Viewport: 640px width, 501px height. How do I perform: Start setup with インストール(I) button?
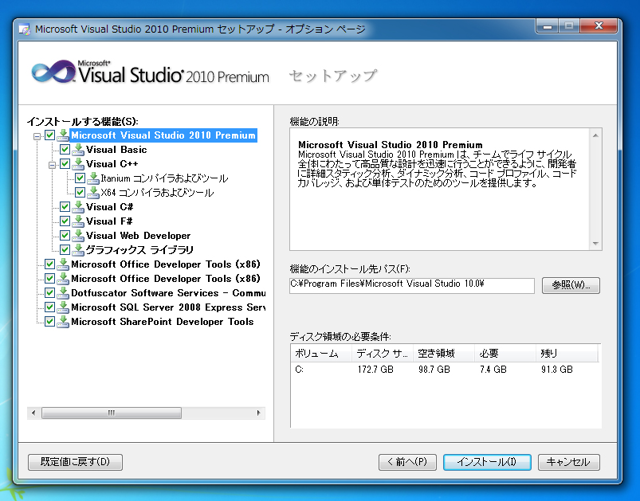487,462
